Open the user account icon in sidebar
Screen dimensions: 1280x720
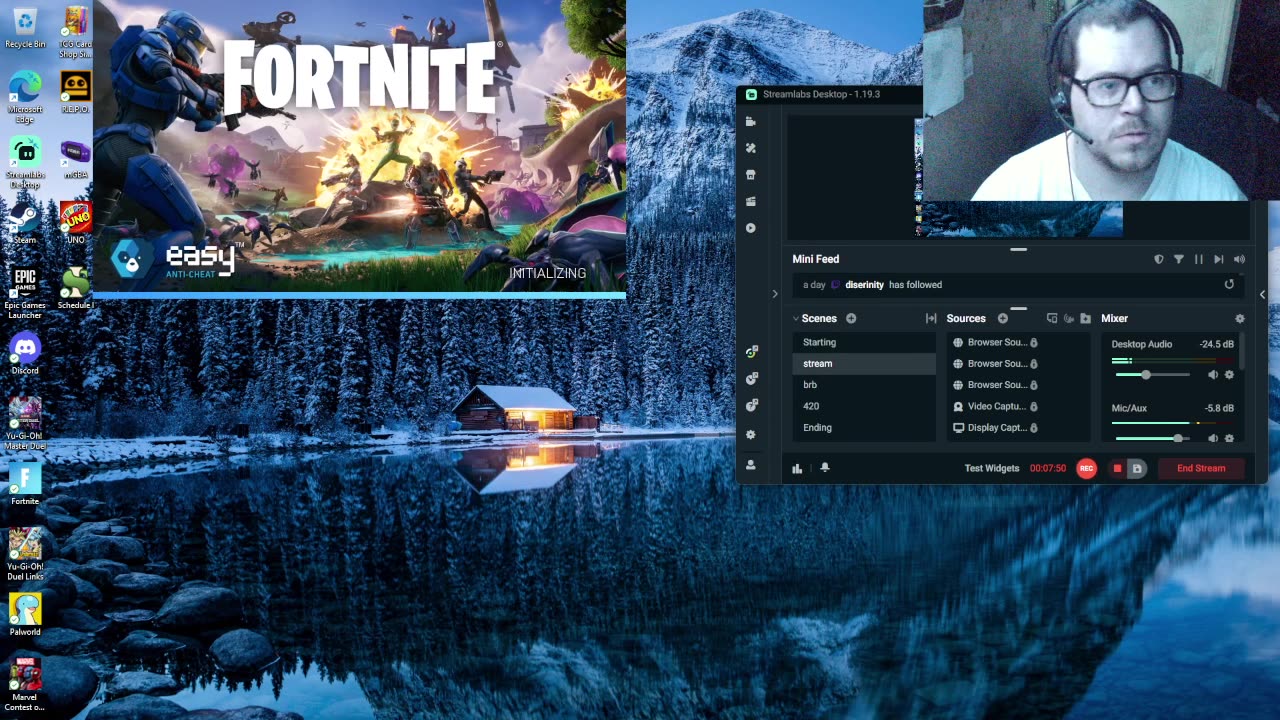tap(751, 465)
